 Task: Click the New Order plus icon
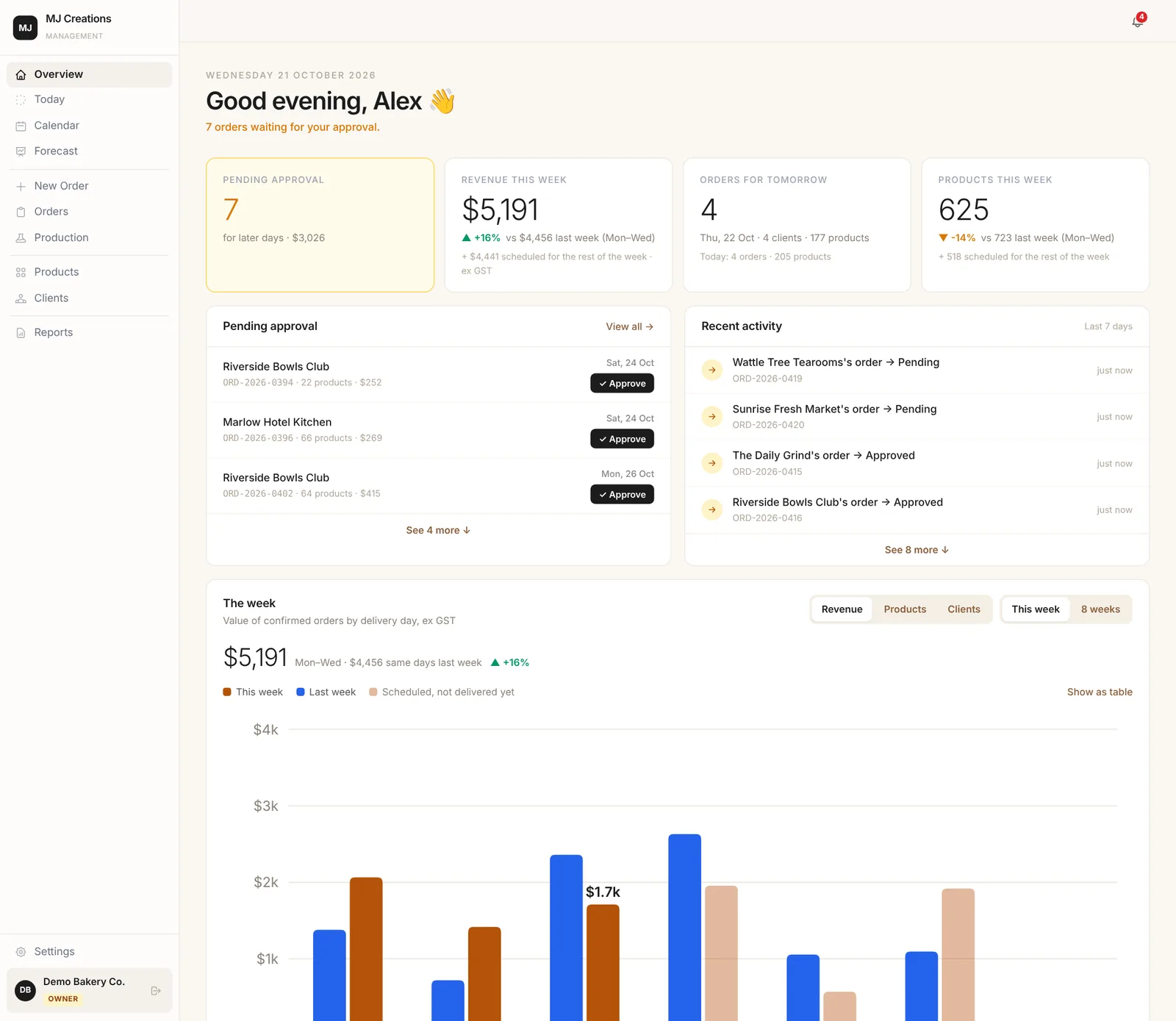click(x=21, y=187)
